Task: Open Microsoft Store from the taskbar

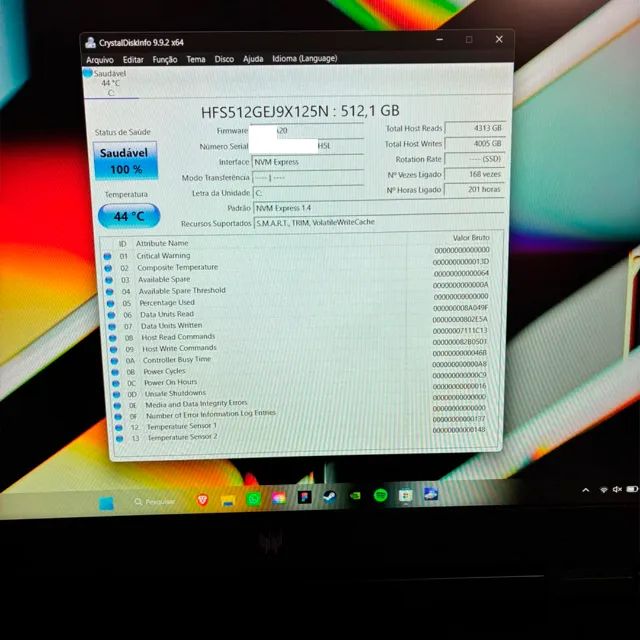Action: pyautogui.click(x=406, y=496)
